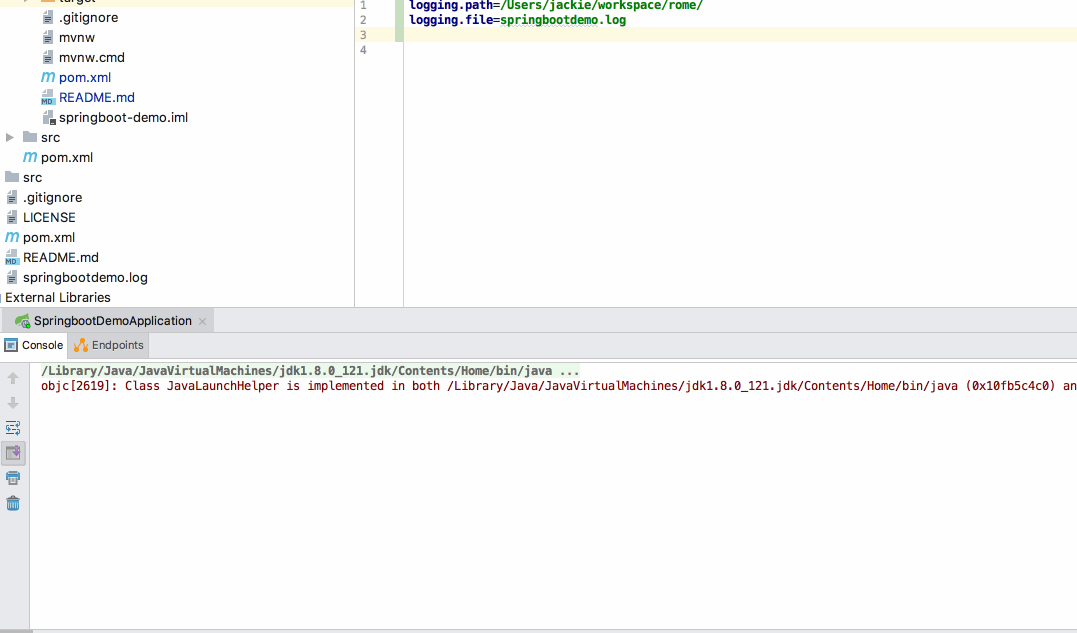The image size is (1077, 633).
Task: Click the folder icon of root src
Action: [12, 176]
